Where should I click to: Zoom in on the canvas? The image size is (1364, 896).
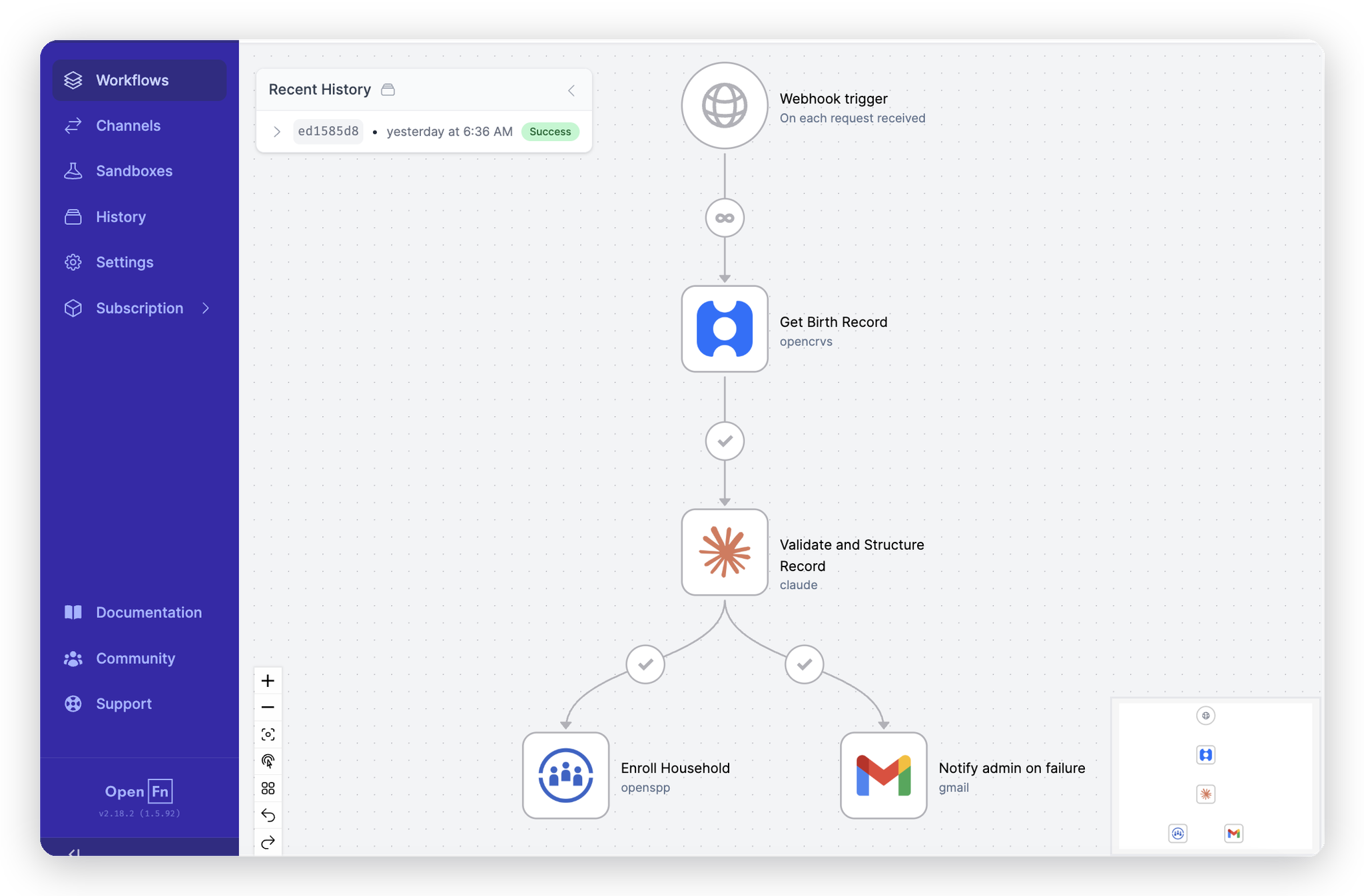(x=268, y=681)
